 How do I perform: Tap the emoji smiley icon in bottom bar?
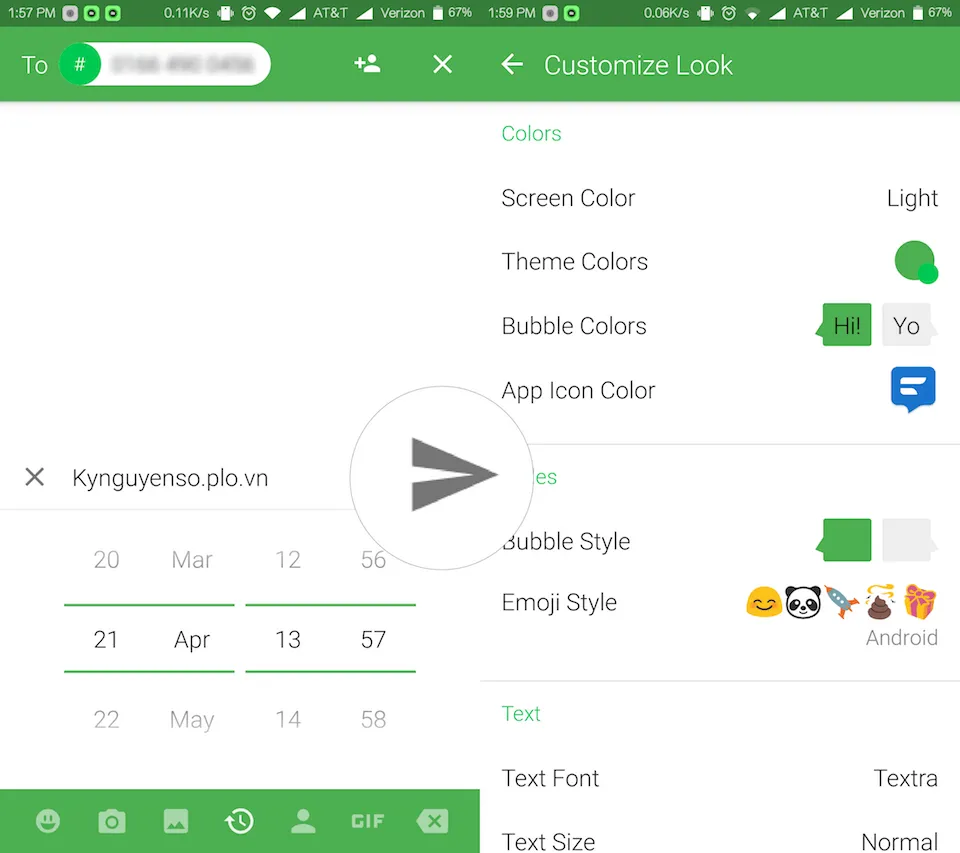(x=47, y=821)
